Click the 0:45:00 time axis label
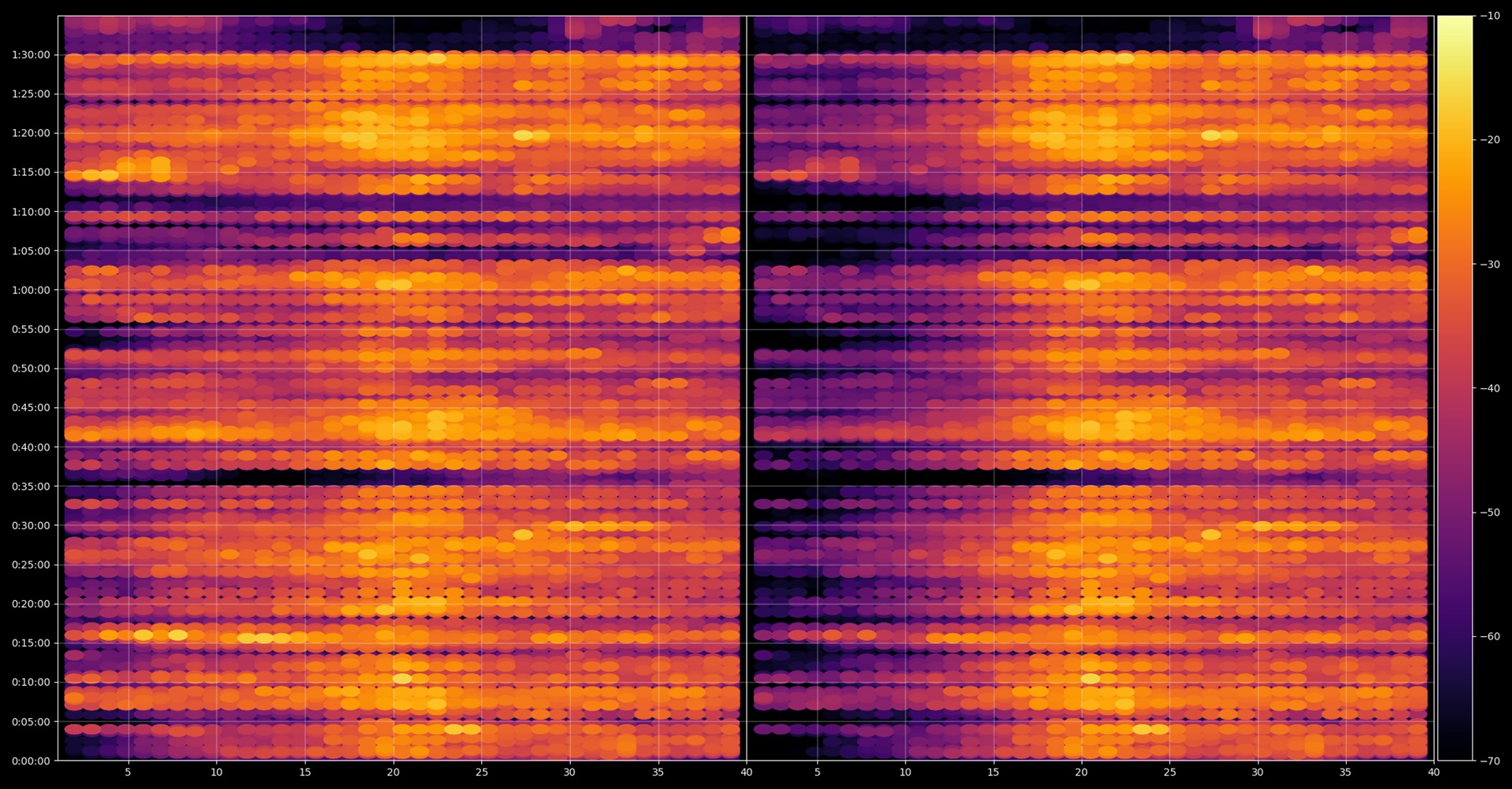 31,408
